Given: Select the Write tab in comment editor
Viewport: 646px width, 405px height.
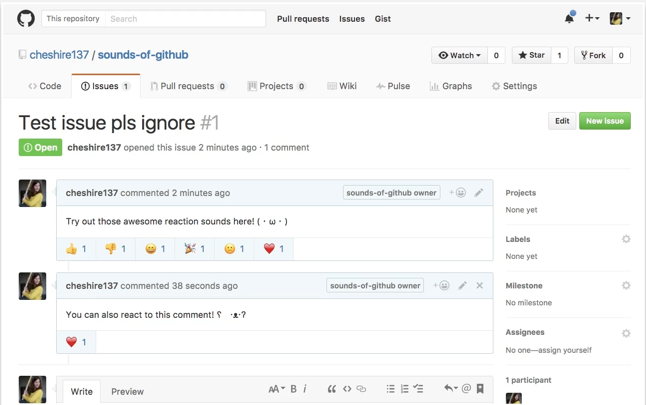Looking at the screenshot, I should coord(82,391).
